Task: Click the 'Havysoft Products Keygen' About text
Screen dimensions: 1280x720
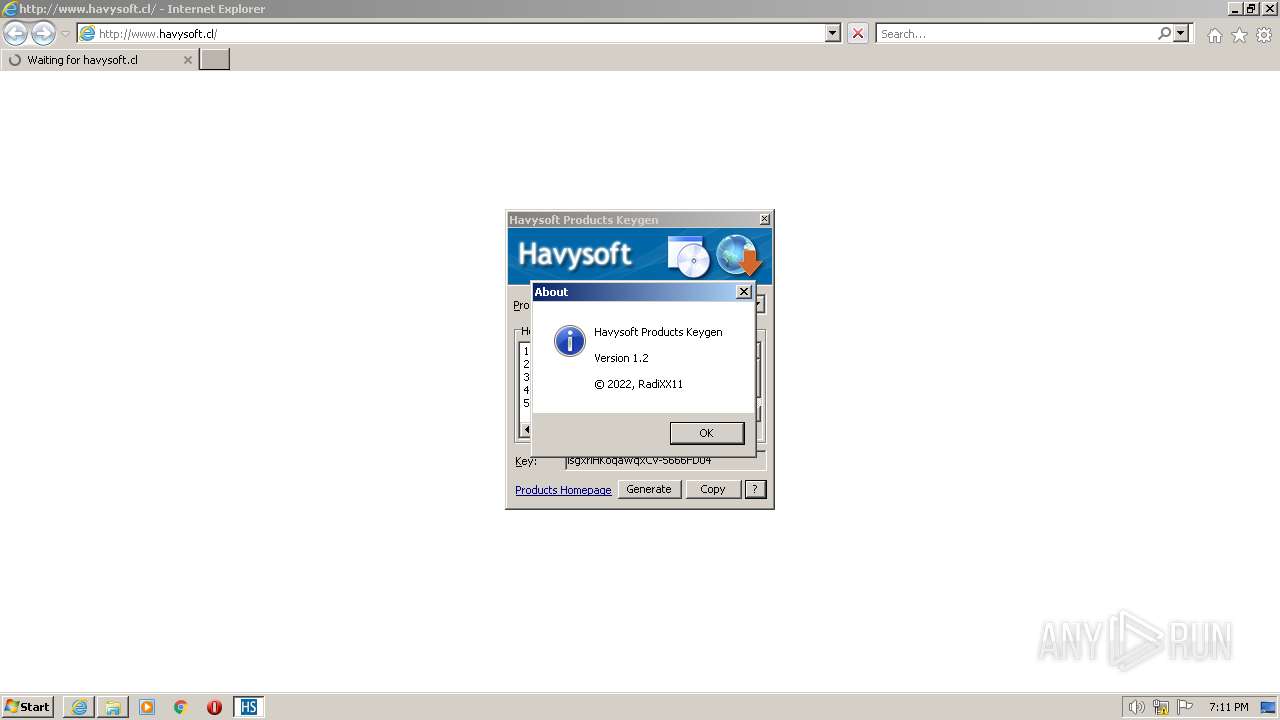Action: [x=658, y=332]
